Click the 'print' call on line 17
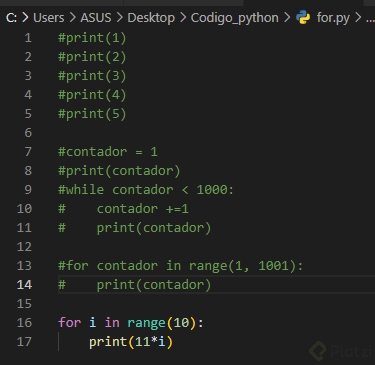The image size is (375, 365). tap(108, 342)
